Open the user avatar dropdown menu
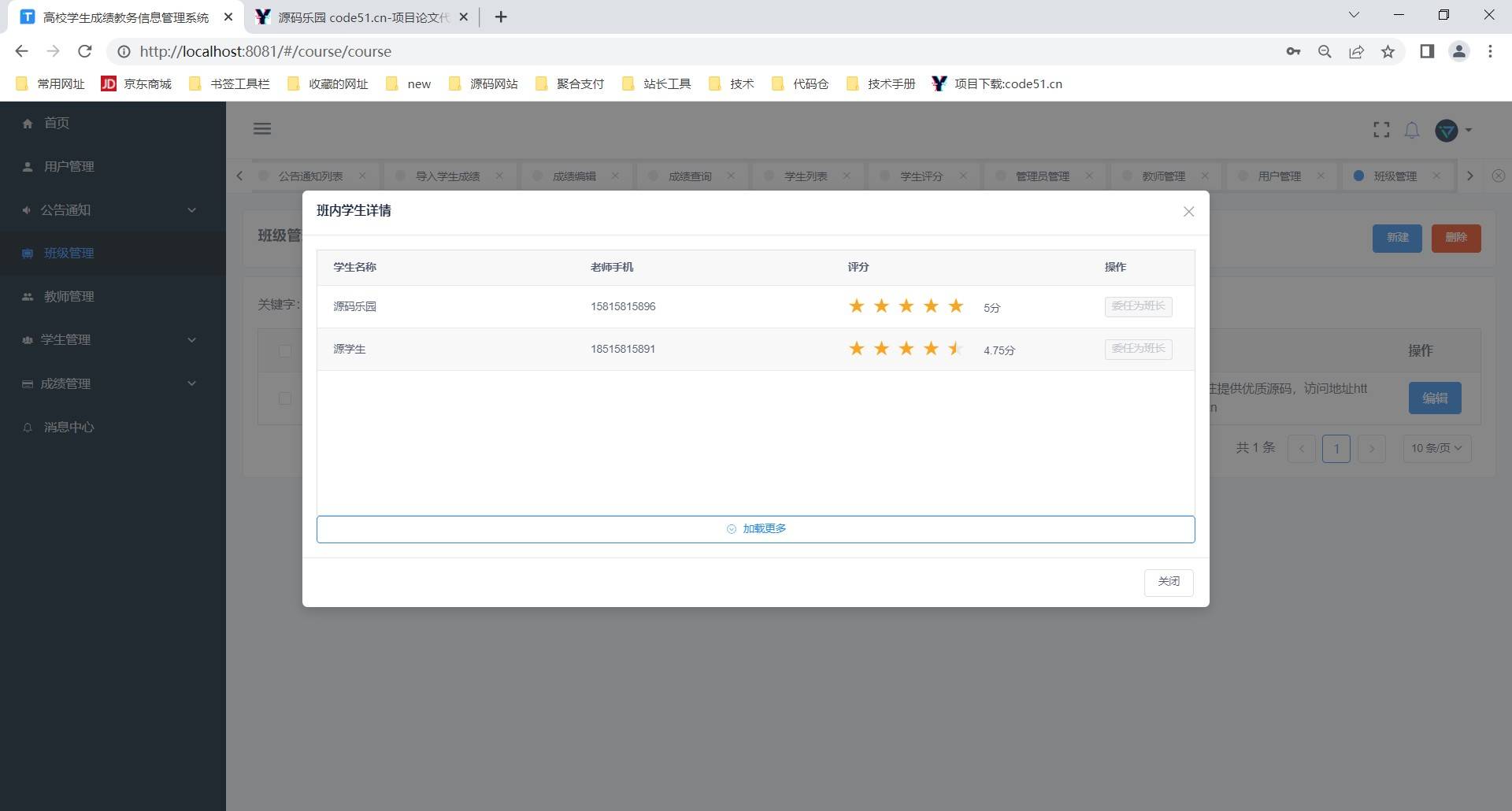The image size is (1512, 811). tap(1452, 131)
